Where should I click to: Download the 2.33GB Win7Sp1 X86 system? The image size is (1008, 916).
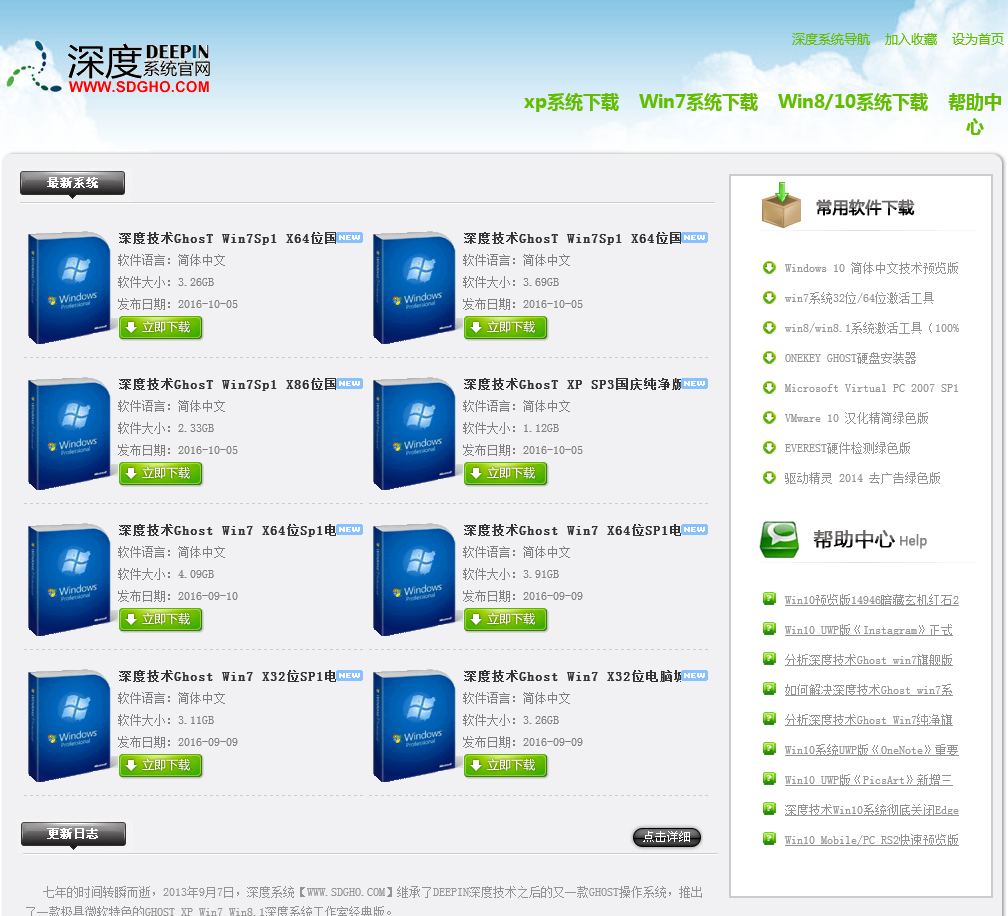click(x=160, y=473)
